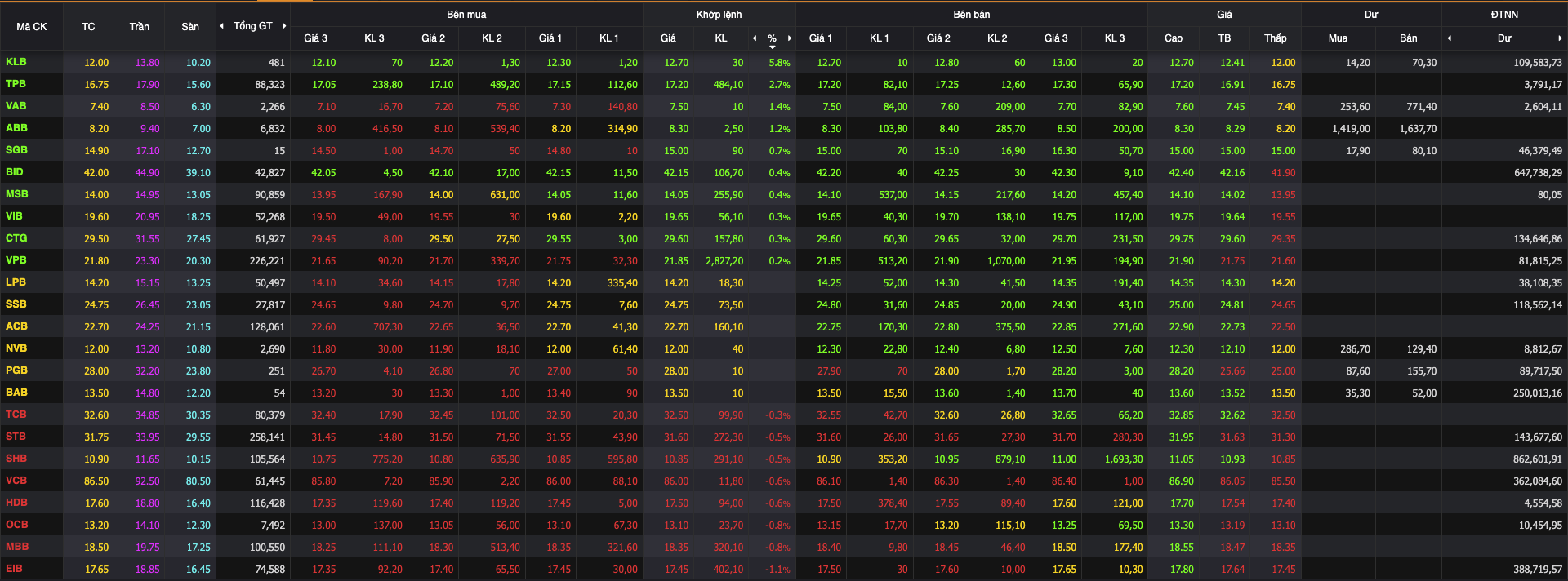Select the SSB ticker
Viewport: 1568px width, 581px height.
pos(16,304)
